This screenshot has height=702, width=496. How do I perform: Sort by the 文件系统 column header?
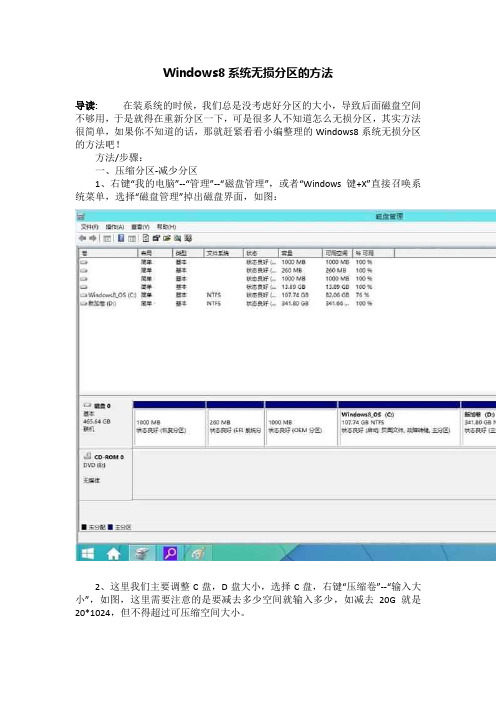pos(223,253)
